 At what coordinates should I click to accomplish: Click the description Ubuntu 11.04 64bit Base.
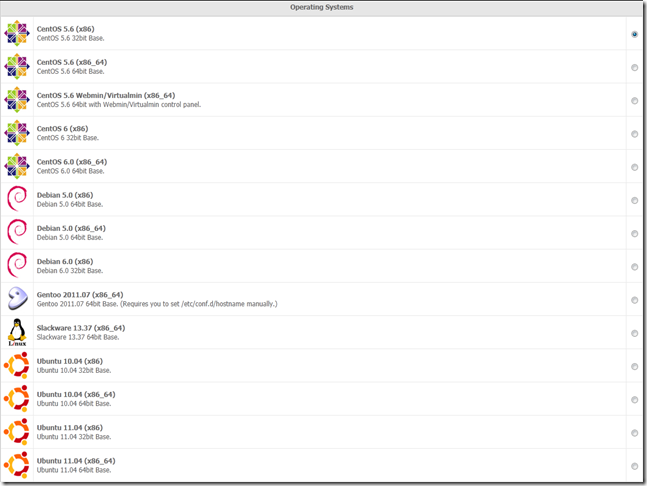pyautogui.click(x=74, y=470)
